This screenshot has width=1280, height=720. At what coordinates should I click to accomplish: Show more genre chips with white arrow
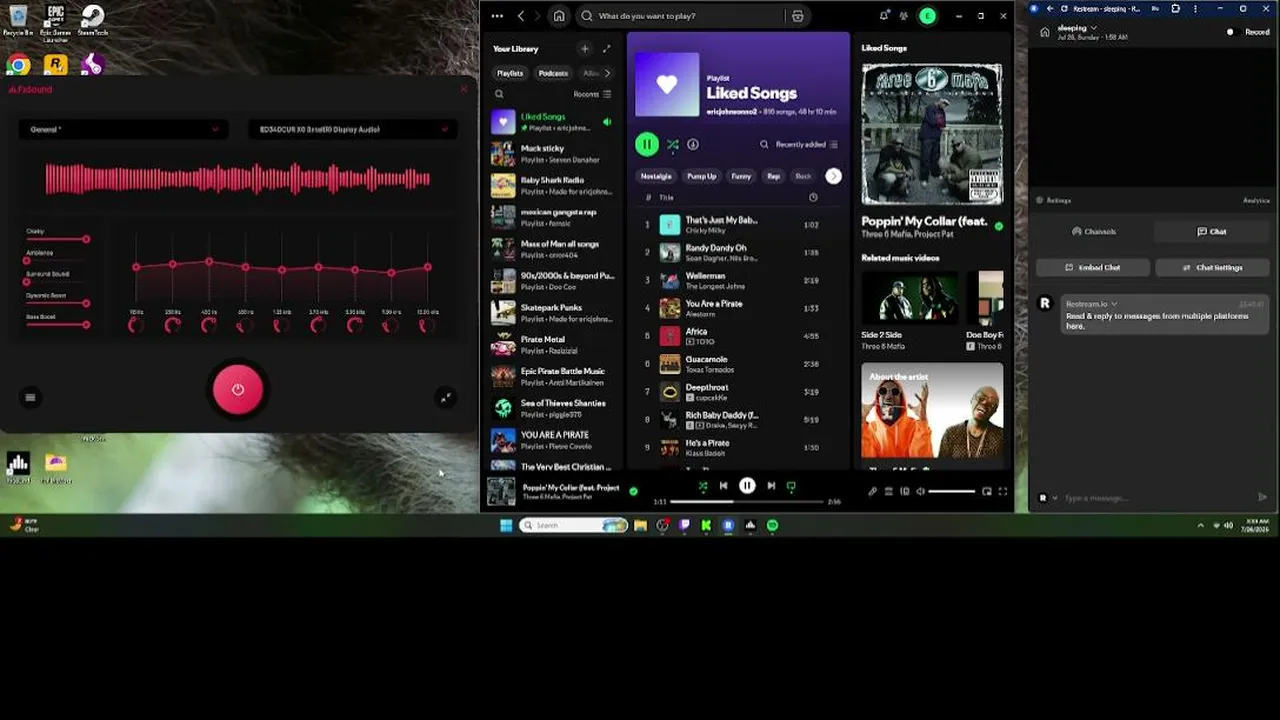pyautogui.click(x=833, y=176)
